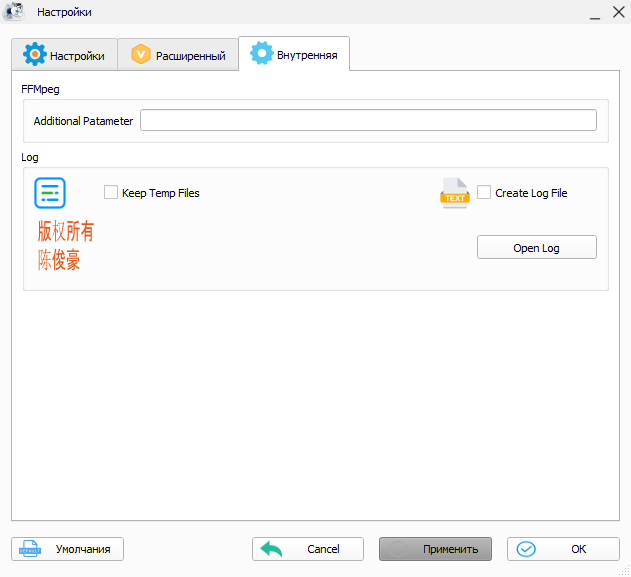Close the Настройки window
This screenshot has height=577, width=631.
point(619,12)
